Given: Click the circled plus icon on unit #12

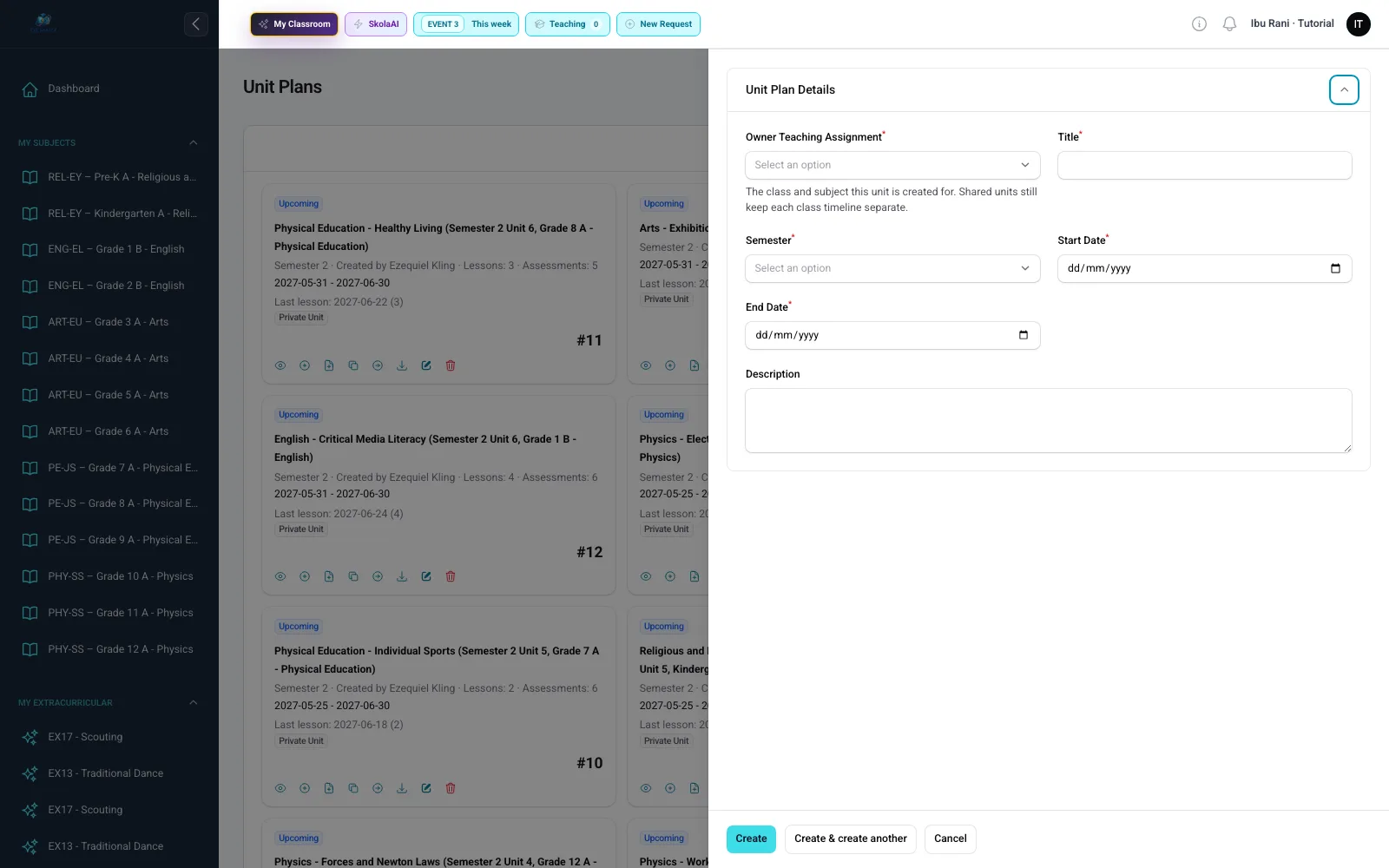Looking at the screenshot, I should click(305, 576).
